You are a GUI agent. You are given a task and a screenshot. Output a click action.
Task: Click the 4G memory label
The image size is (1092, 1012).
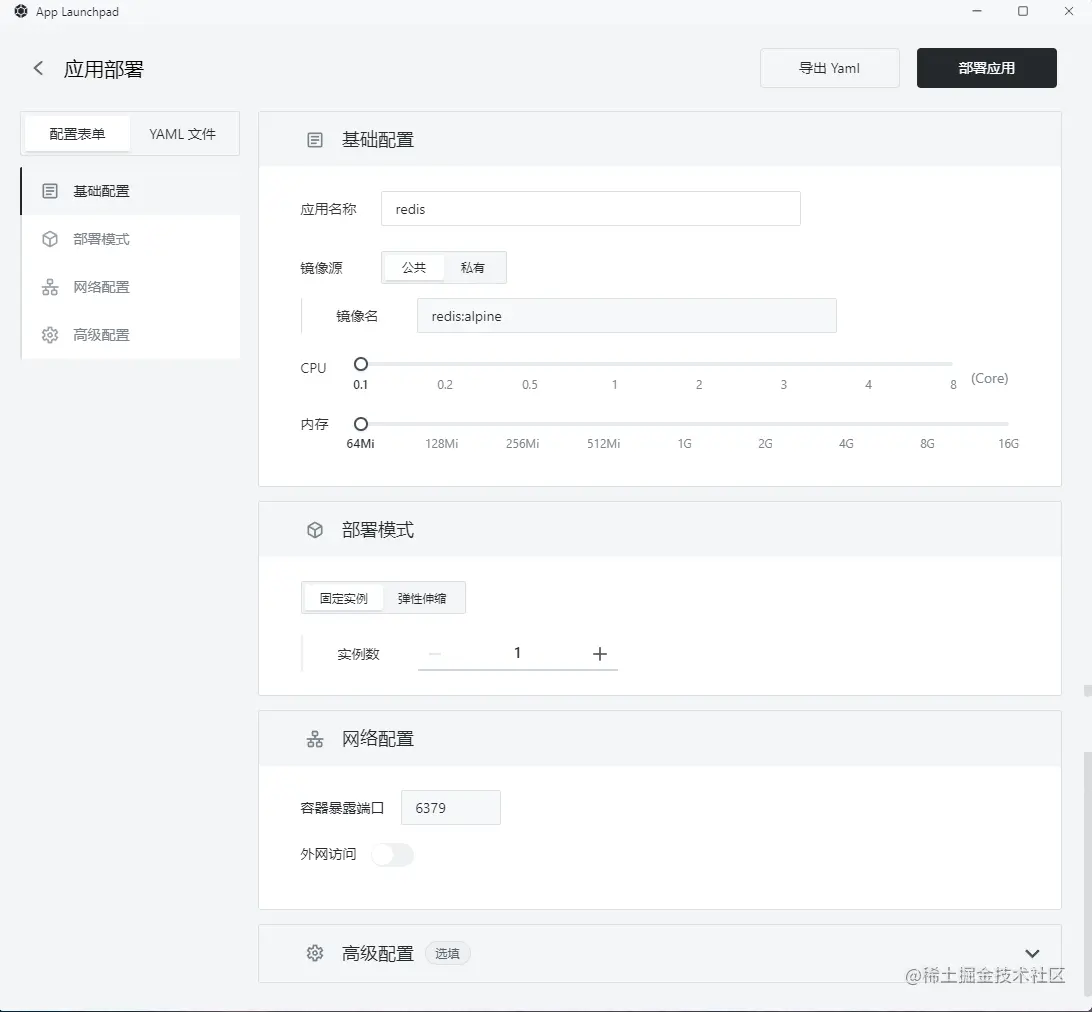846,444
